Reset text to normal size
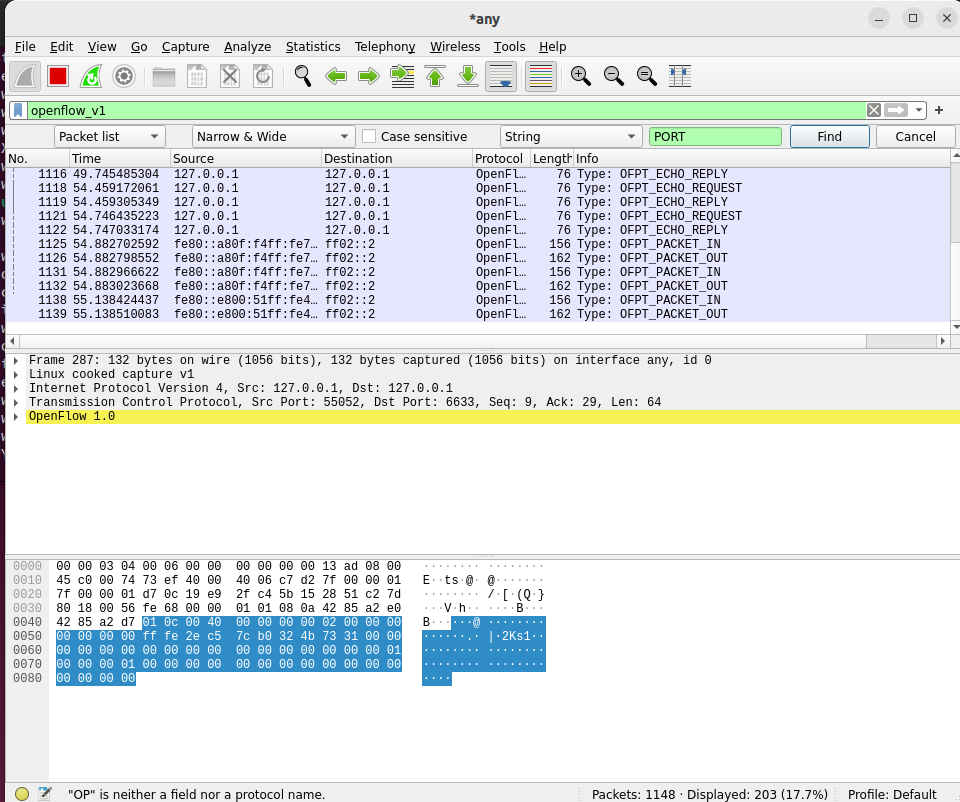Viewport: 960px width, 802px height. 647,77
